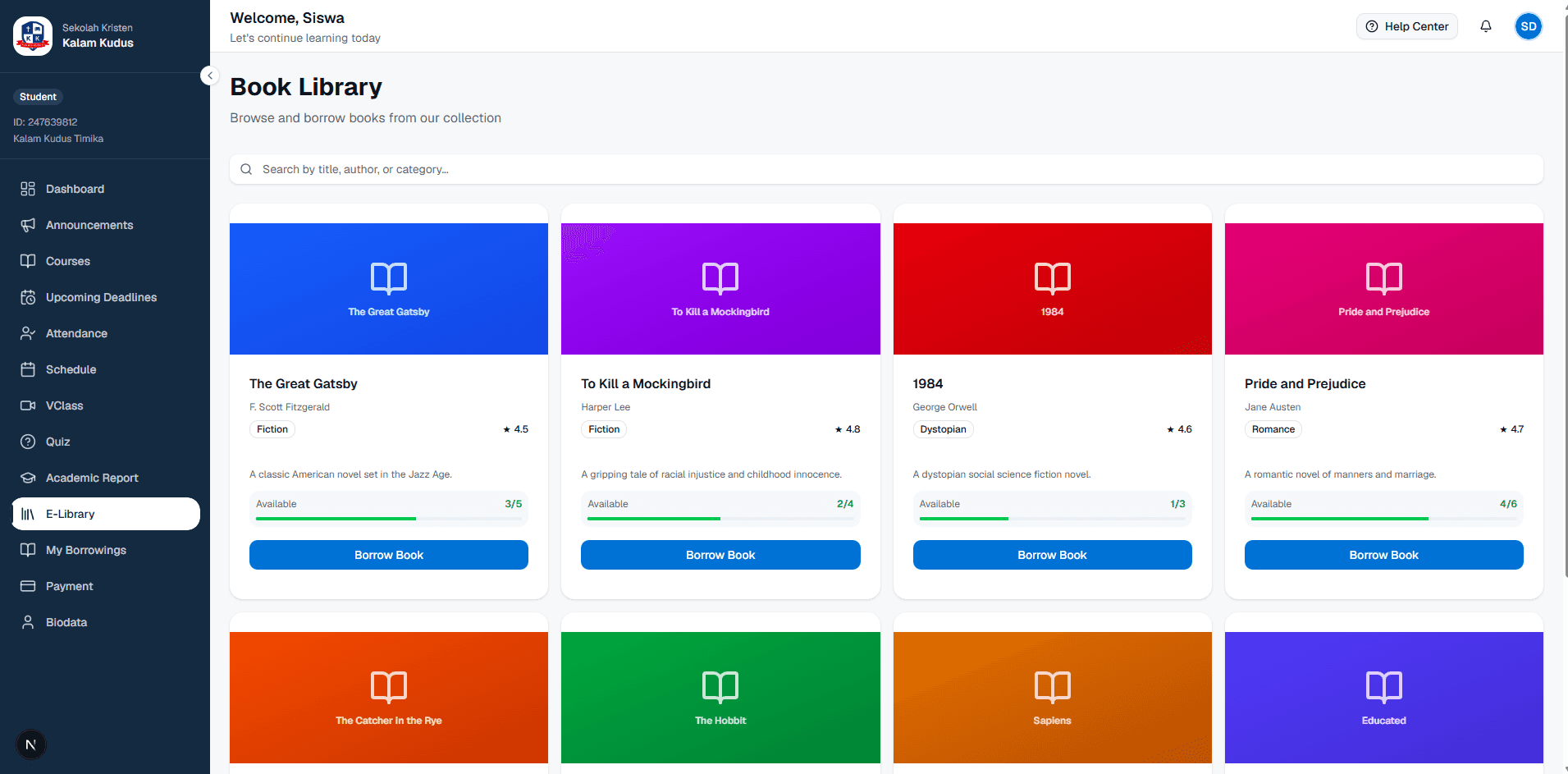Click the author name George Orwell
1568x774 pixels.
pos(945,407)
